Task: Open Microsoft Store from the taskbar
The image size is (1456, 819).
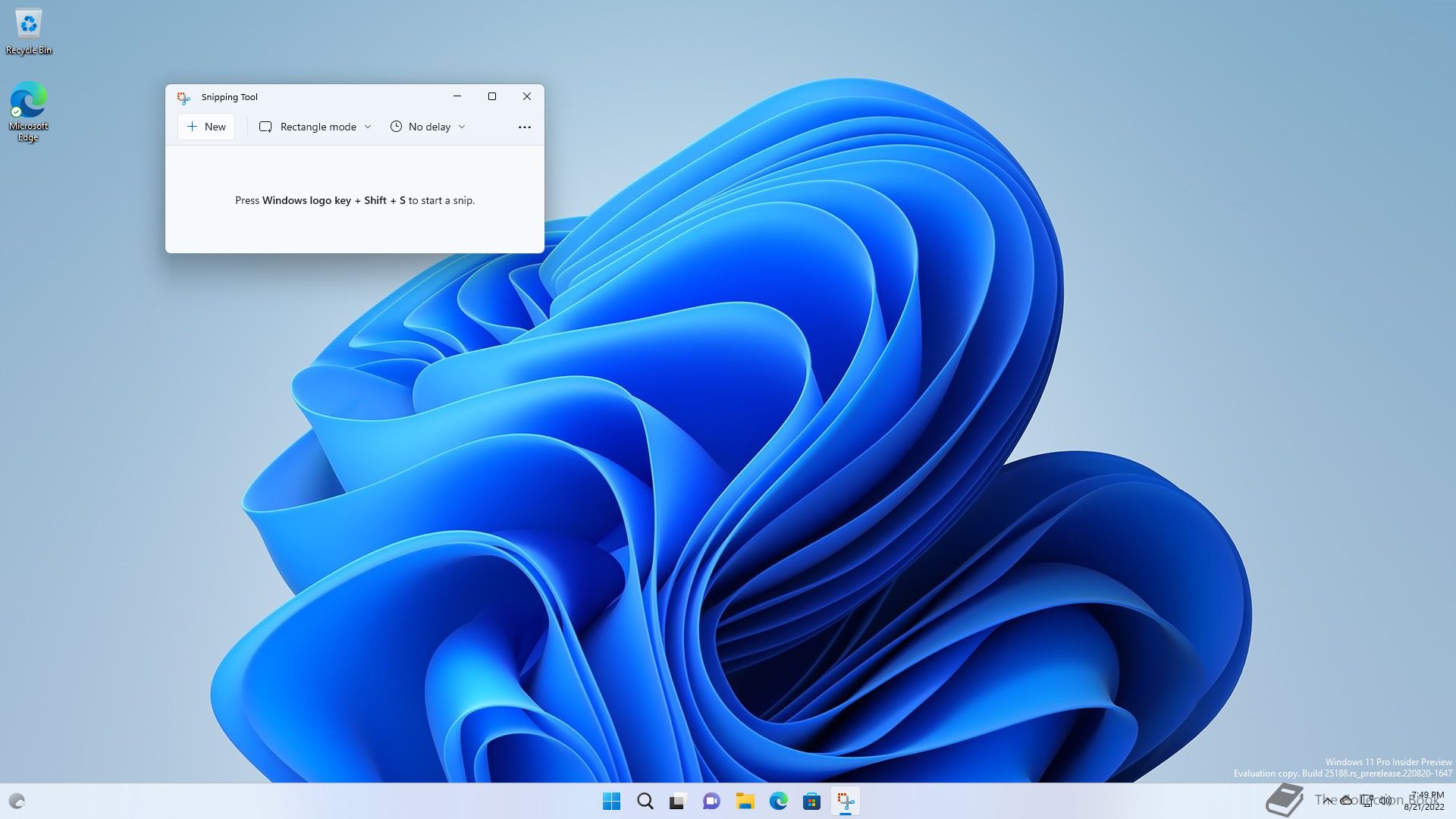Action: pyautogui.click(x=811, y=801)
